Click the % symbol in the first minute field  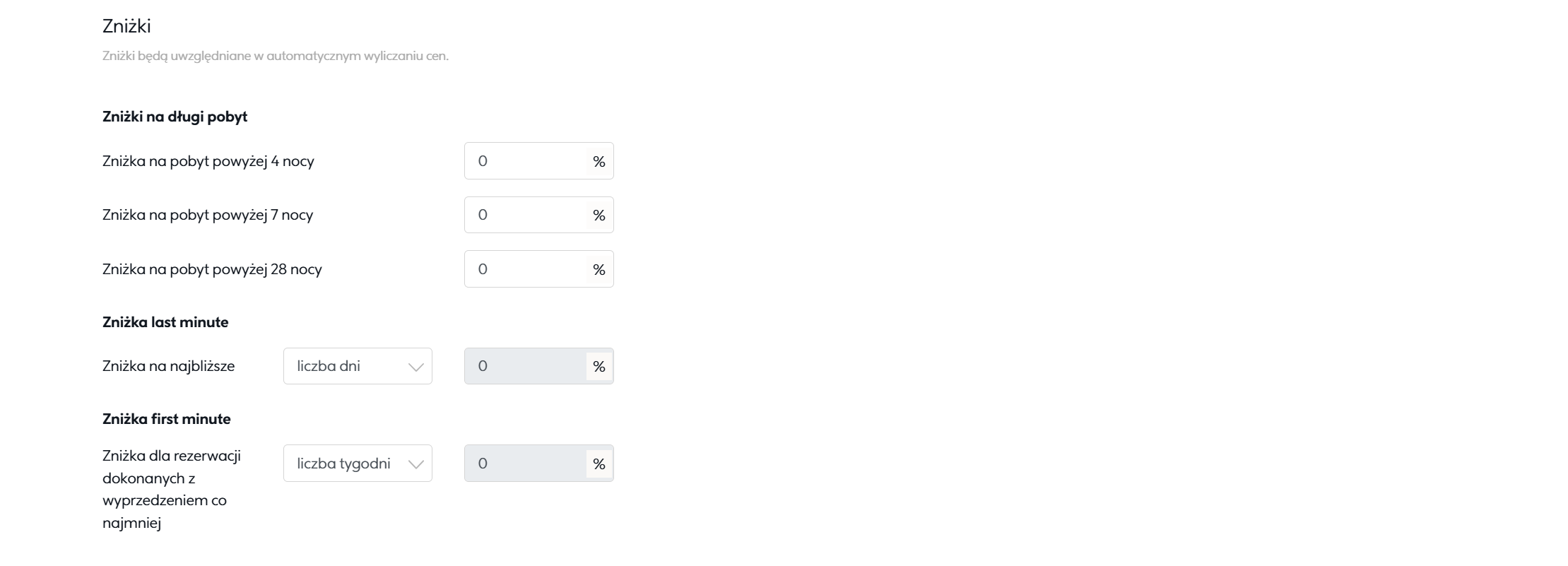(x=599, y=464)
